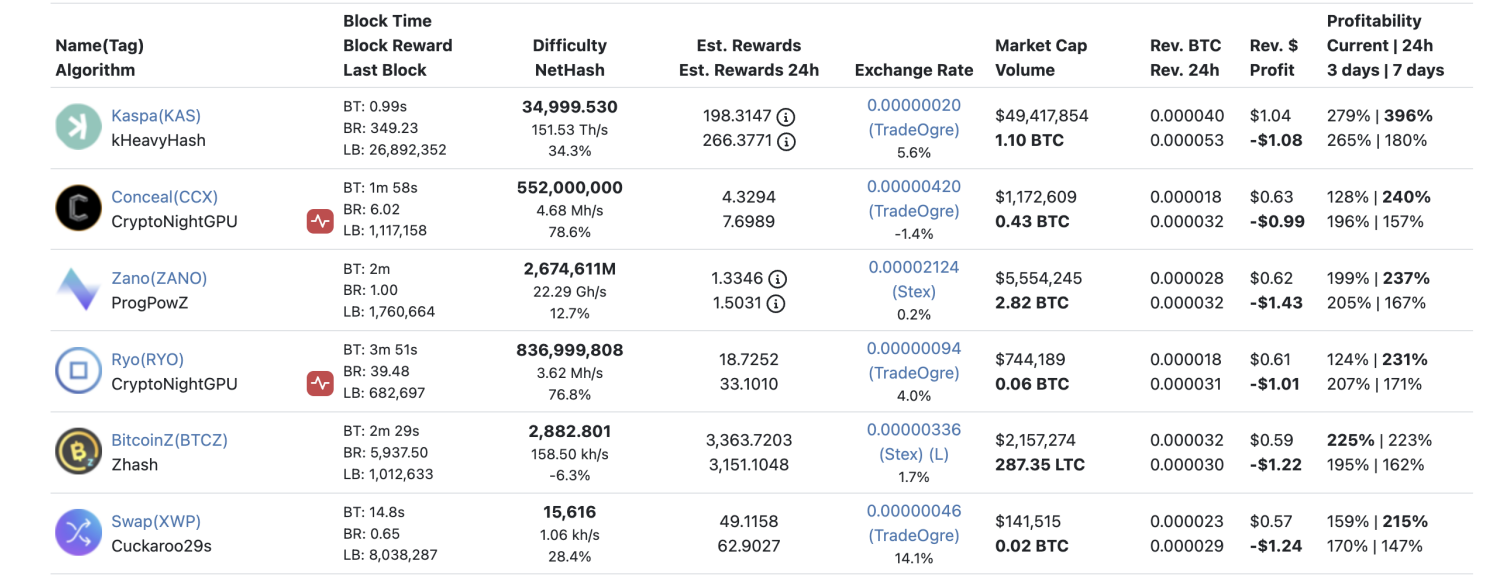This screenshot has height=578, width=1490.
Task: Open the Kaspa(KAS) coin page
Action: coord(156,115)
